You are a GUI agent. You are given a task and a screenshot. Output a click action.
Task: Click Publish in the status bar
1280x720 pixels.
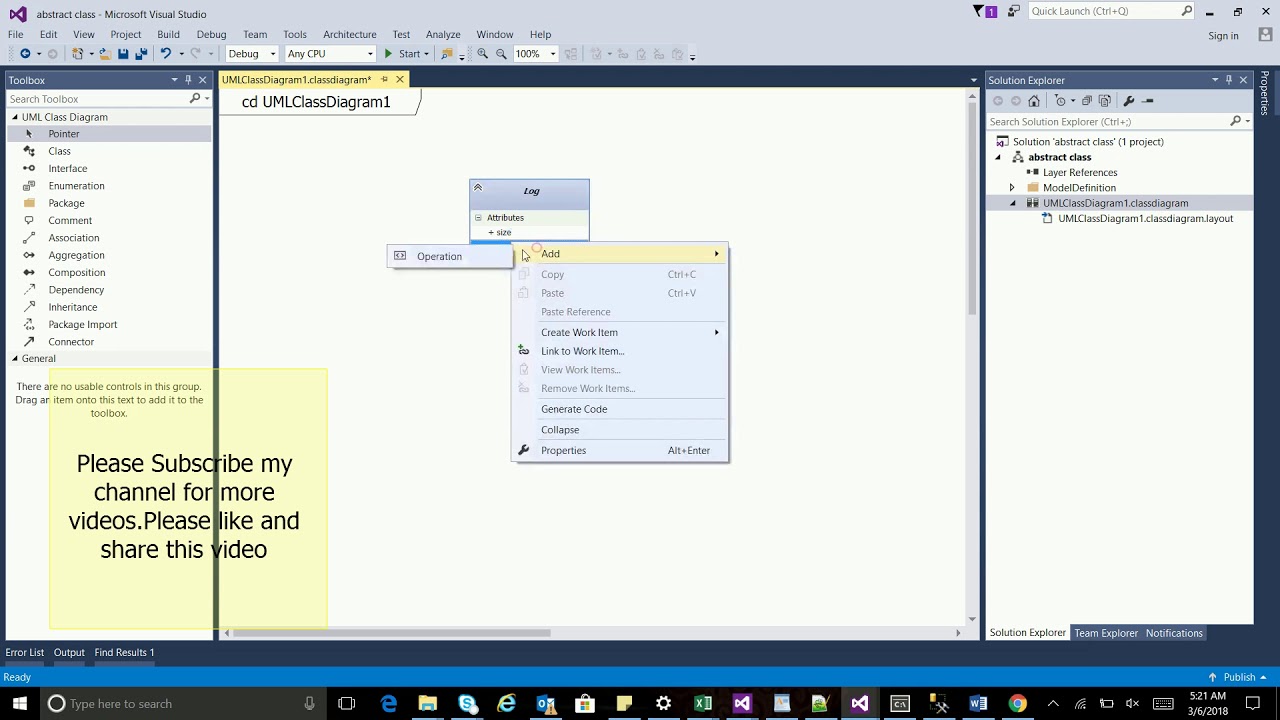click(1239, 677)
